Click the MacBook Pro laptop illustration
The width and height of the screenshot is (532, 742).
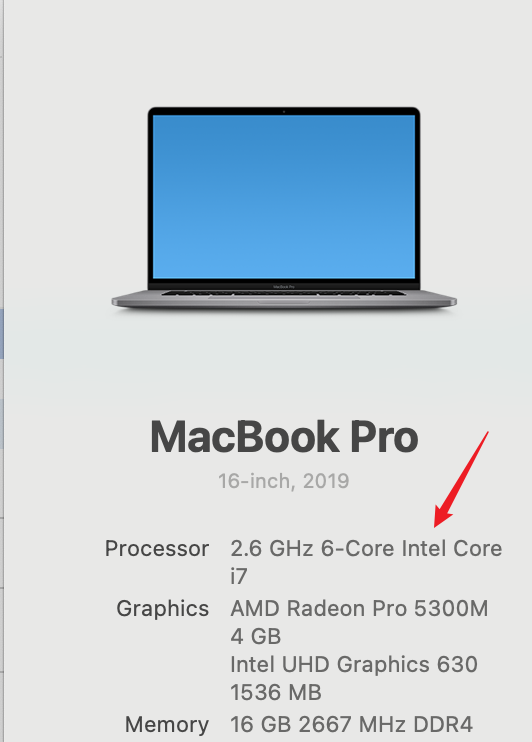click(x=284, y=208)
